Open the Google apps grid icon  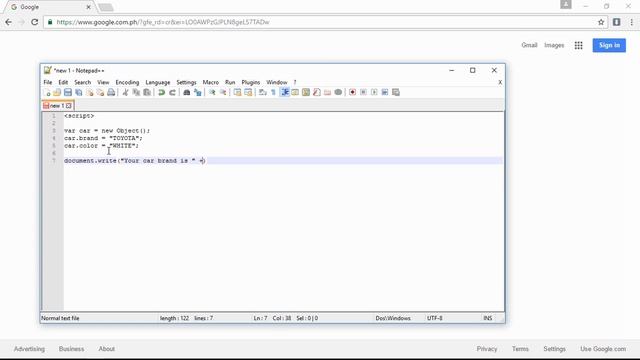[578, 45]
